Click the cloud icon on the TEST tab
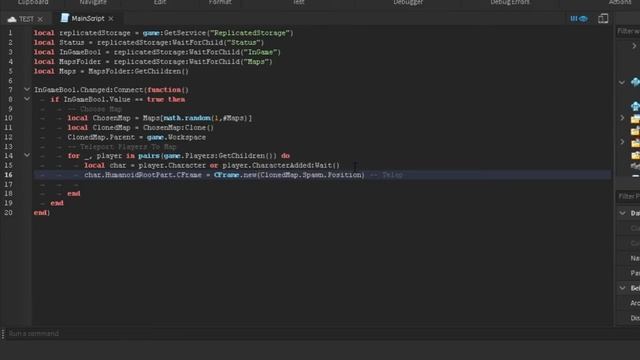This screenshot has height=360, width=640. (12, 19)
